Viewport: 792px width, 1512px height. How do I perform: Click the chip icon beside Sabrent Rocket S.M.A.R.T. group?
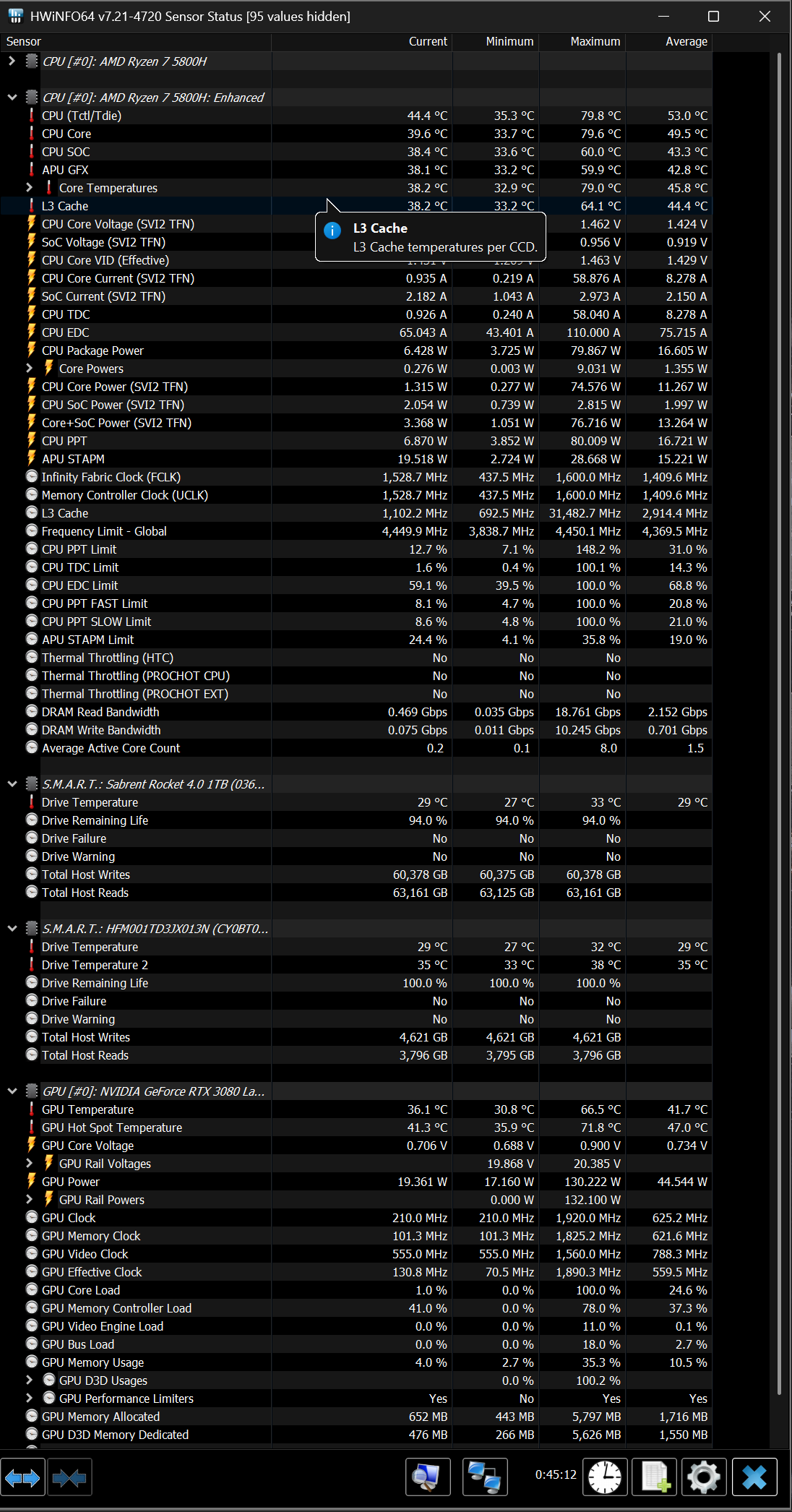[32, 784]
